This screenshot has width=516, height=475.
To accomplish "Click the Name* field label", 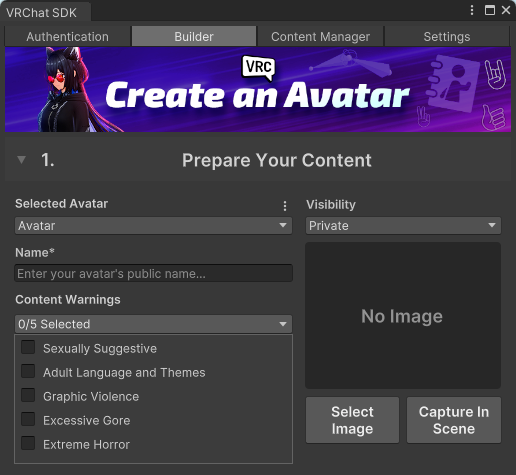I will (x=35, y=252).
